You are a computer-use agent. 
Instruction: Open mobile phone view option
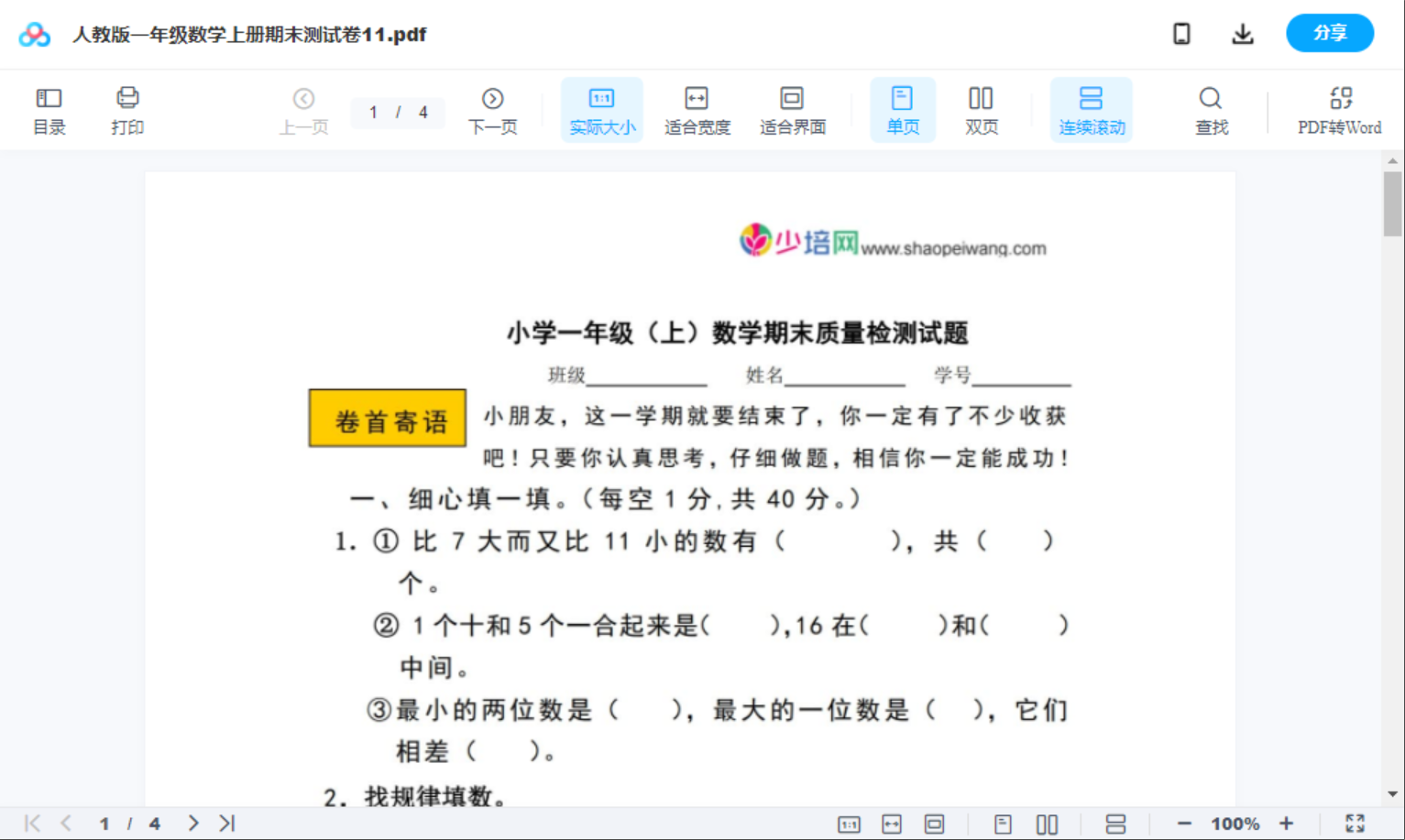[1181, 33]
